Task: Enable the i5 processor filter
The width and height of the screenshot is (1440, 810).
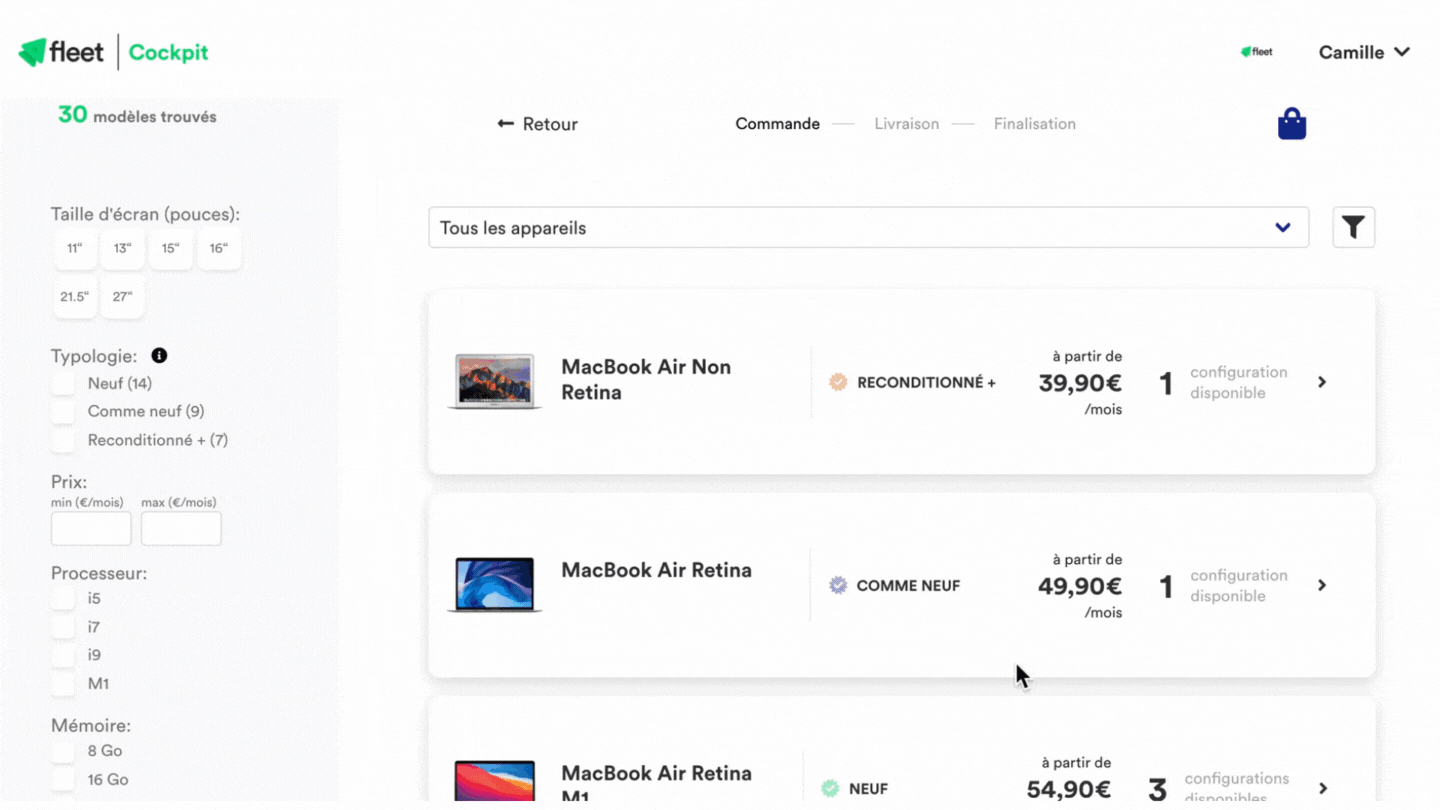Action: 63,598
